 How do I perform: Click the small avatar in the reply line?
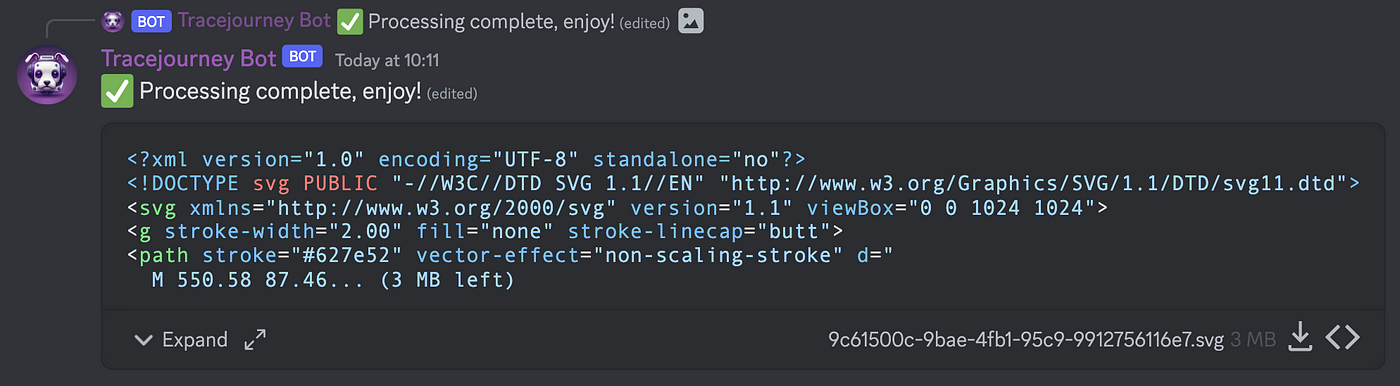tap(113, 21)
